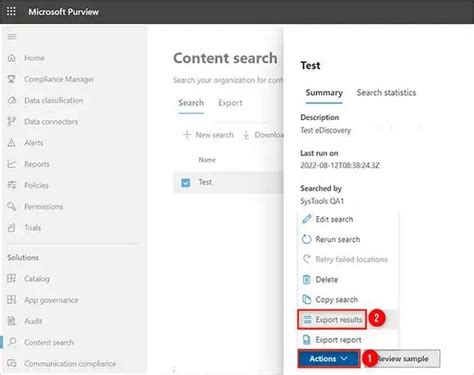Click the Audit document icon

[12, 321]
